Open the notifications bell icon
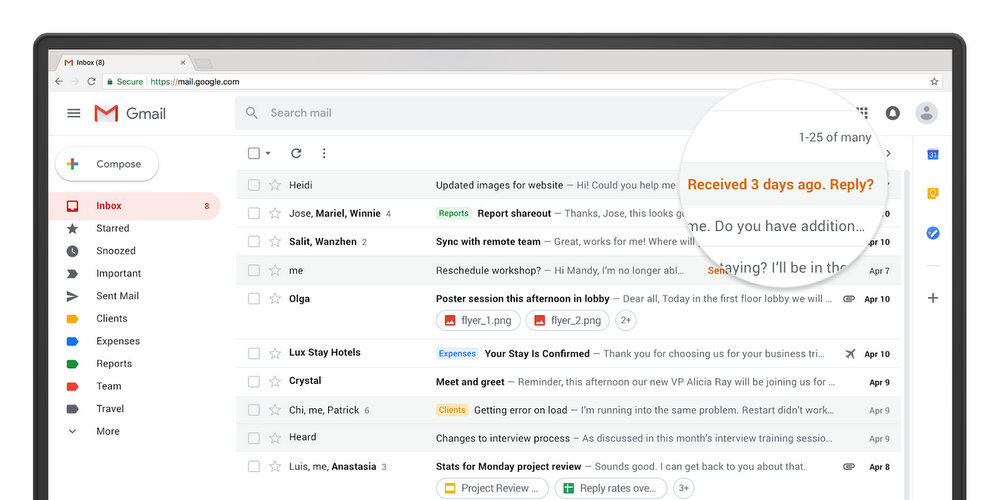 click(x=892, y=113)
